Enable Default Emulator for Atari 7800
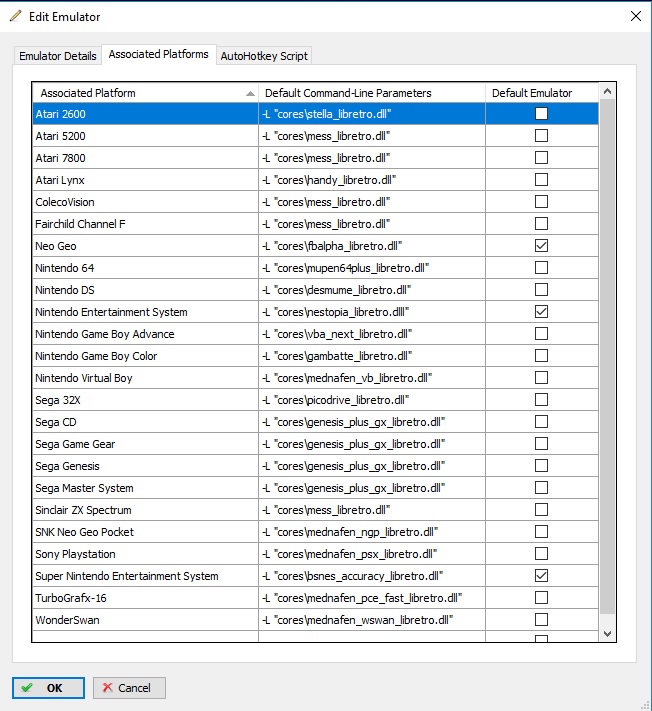The width and height of the screenshot is (652, 711). (x=541, y=157)
